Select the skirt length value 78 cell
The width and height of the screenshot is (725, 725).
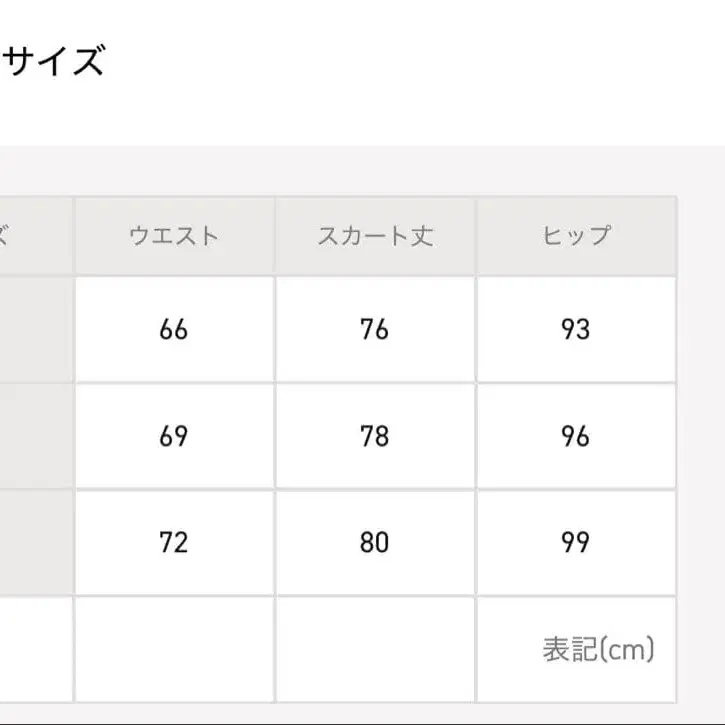(x=375, y=436)
